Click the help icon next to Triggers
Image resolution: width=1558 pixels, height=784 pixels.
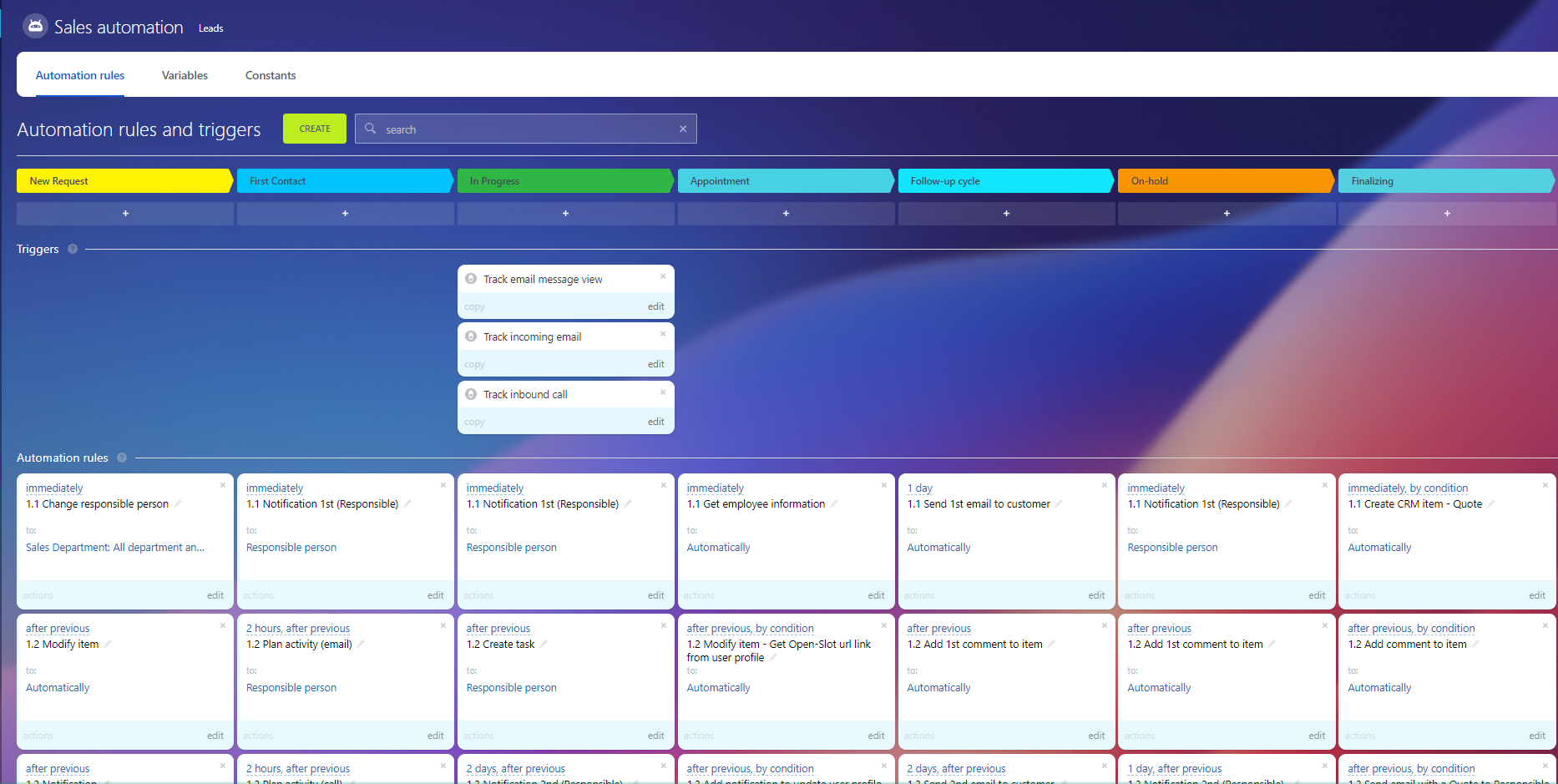click(73, 249)
